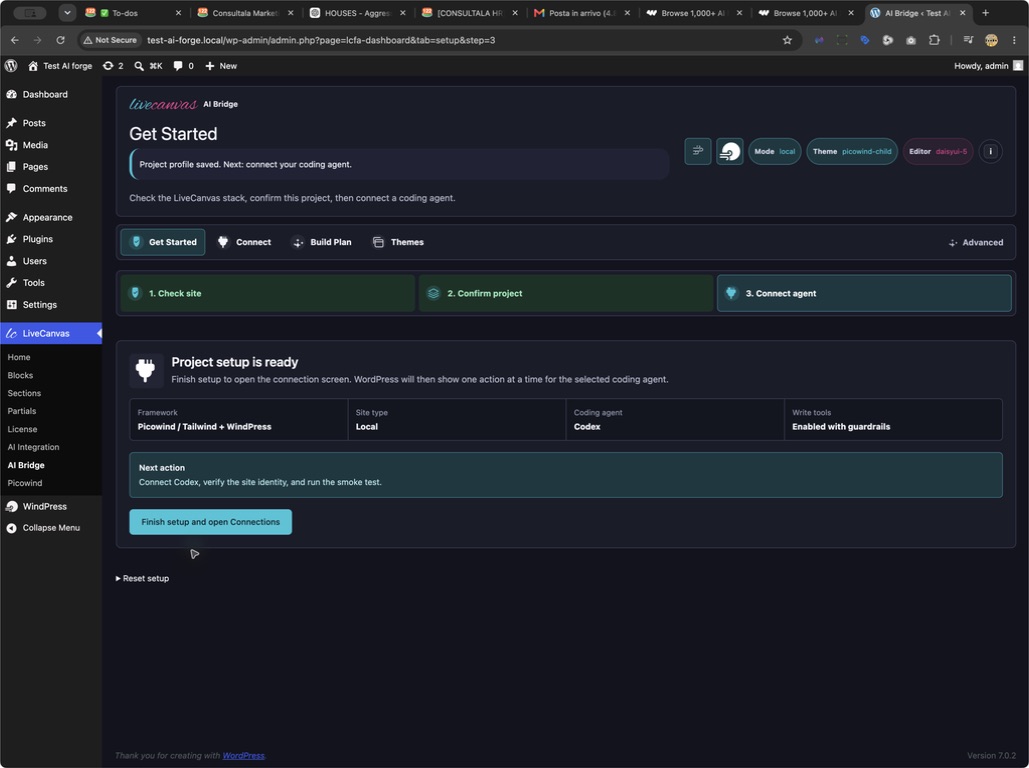Click the WordPress logo in admin bar
This screenshot has width=1029, height=768.
point(10,66)
